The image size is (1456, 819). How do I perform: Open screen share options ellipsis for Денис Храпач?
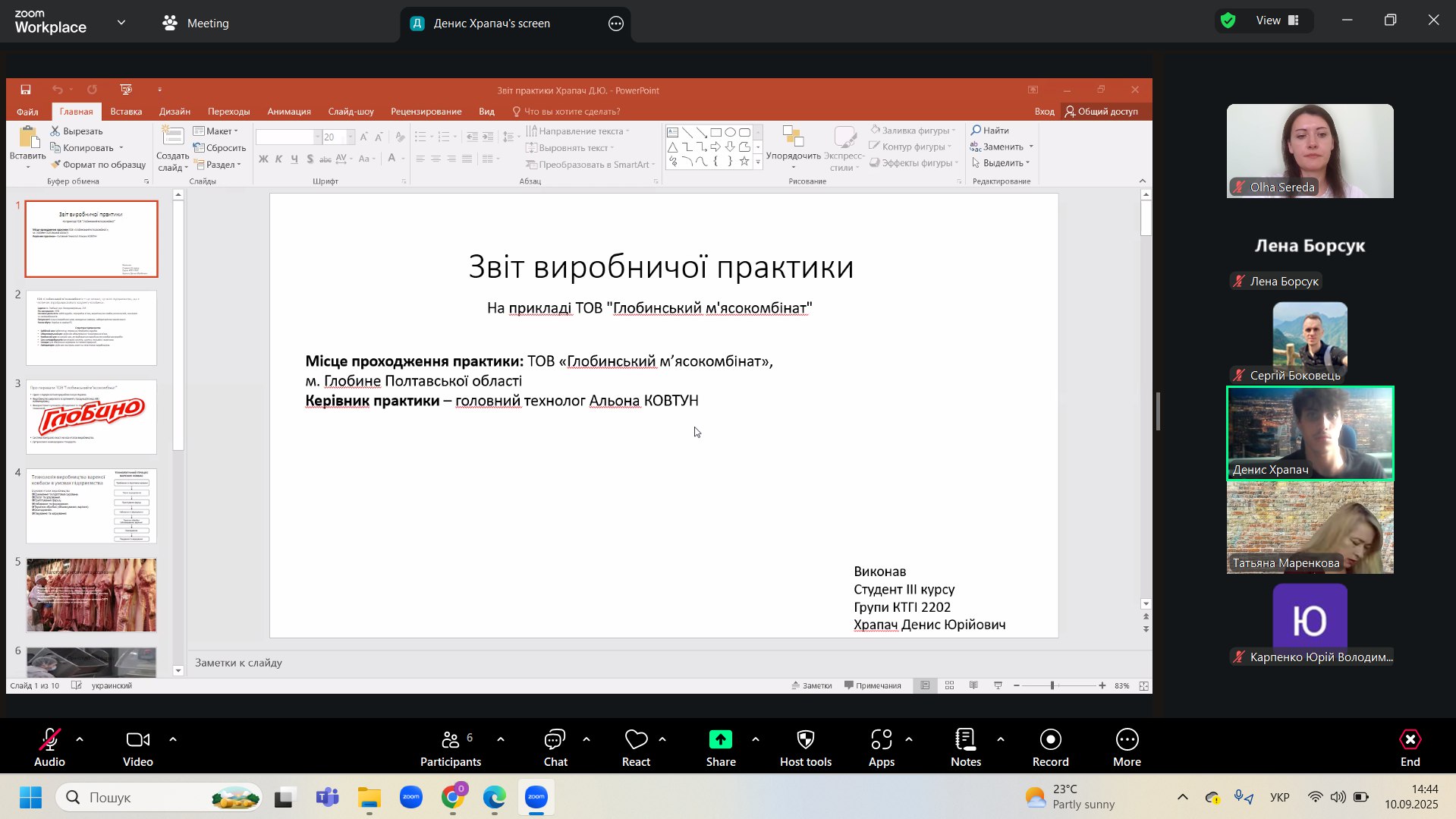click(x=616, y=24)
